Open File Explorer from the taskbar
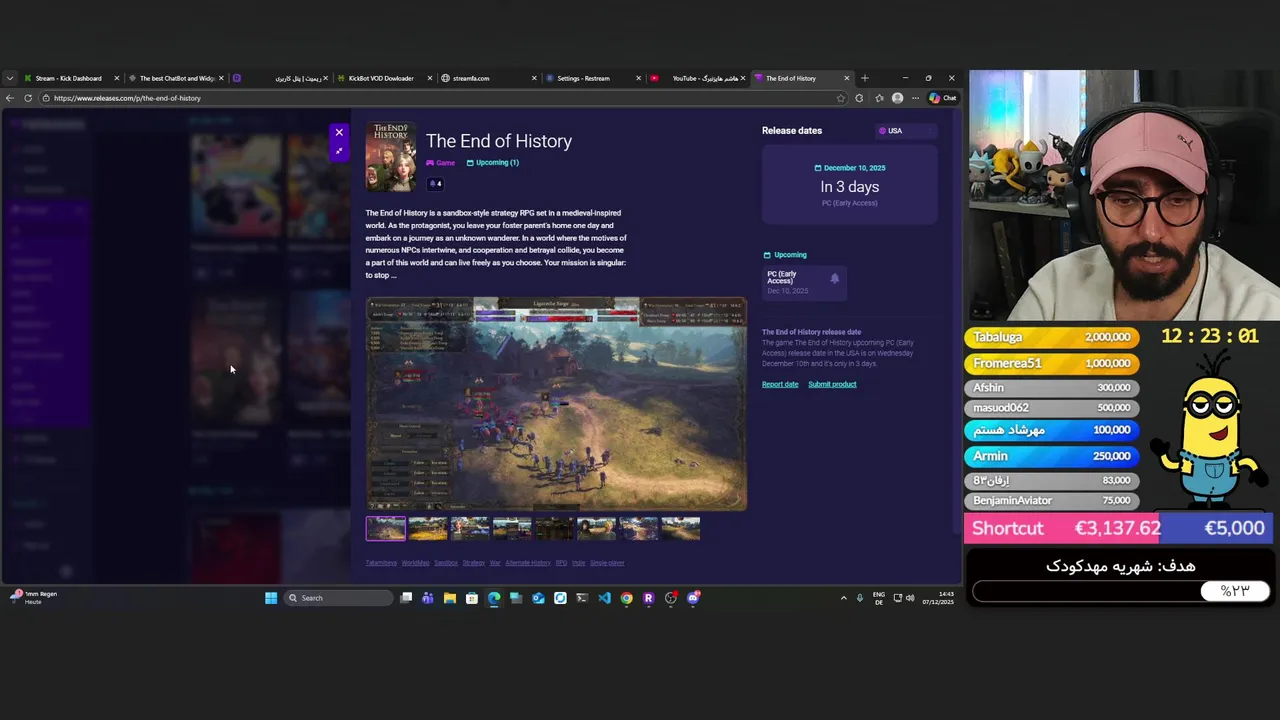Image resolution: width=1280 pixels, height=720 pixels. [450, 598]
